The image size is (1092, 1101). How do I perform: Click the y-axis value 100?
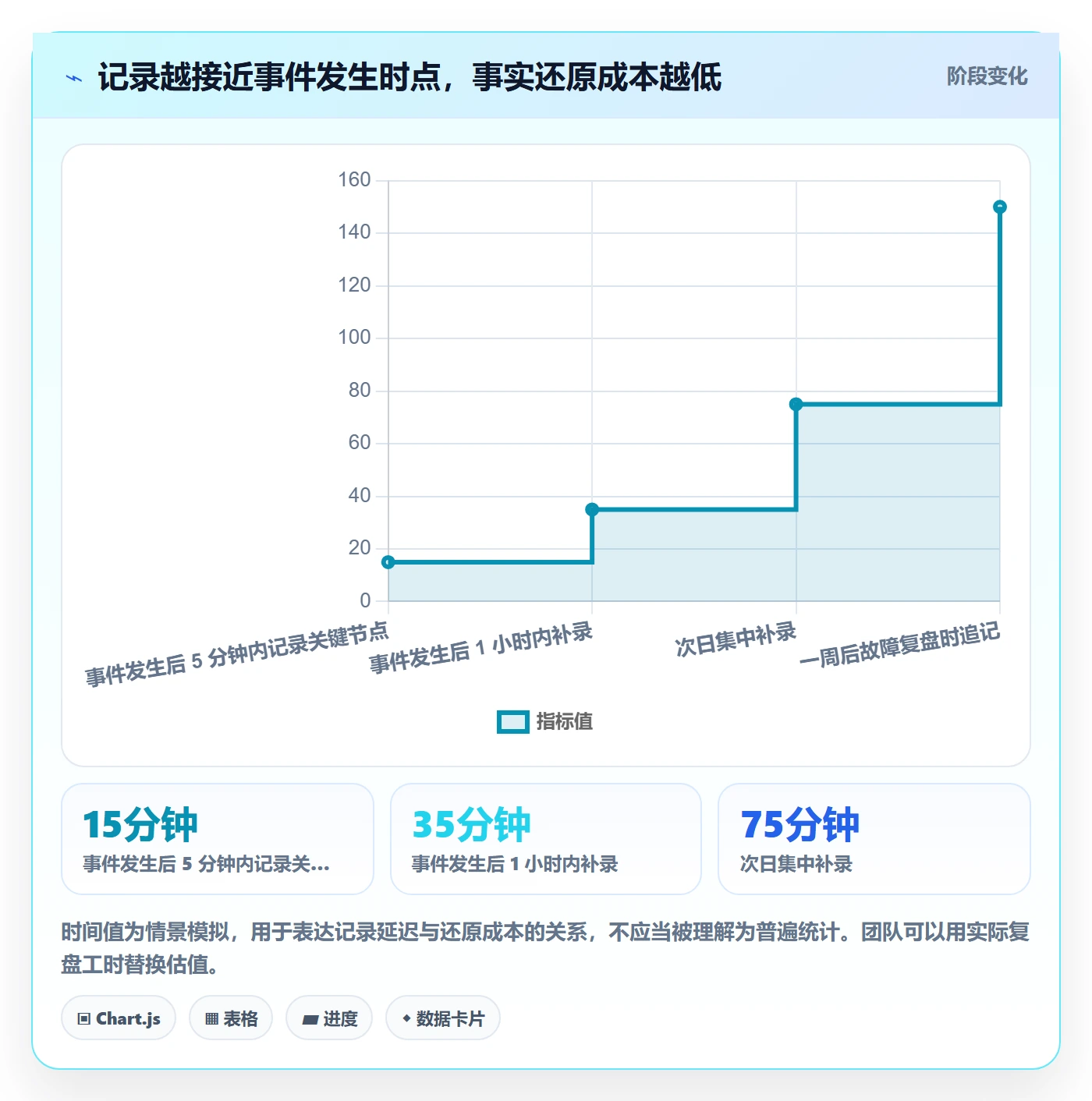[x=354, y=338]
